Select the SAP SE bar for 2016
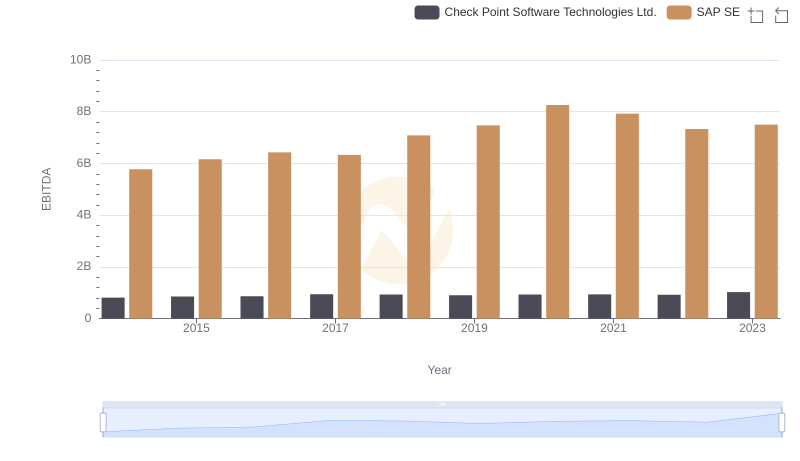The image size is (800, 461). [x=280, y=235]
